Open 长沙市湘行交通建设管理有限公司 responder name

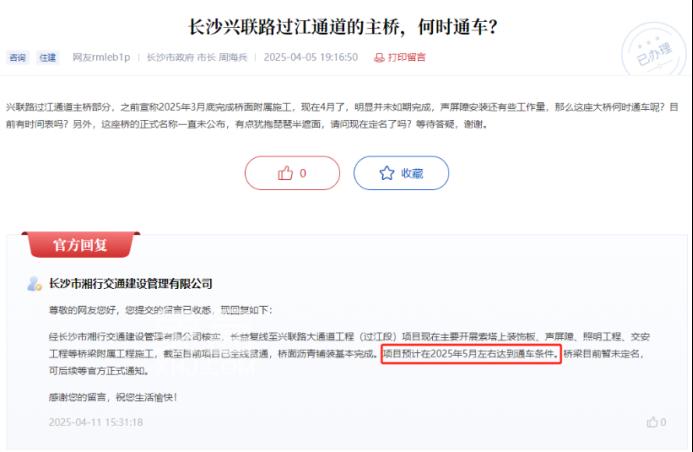point(130,284)
